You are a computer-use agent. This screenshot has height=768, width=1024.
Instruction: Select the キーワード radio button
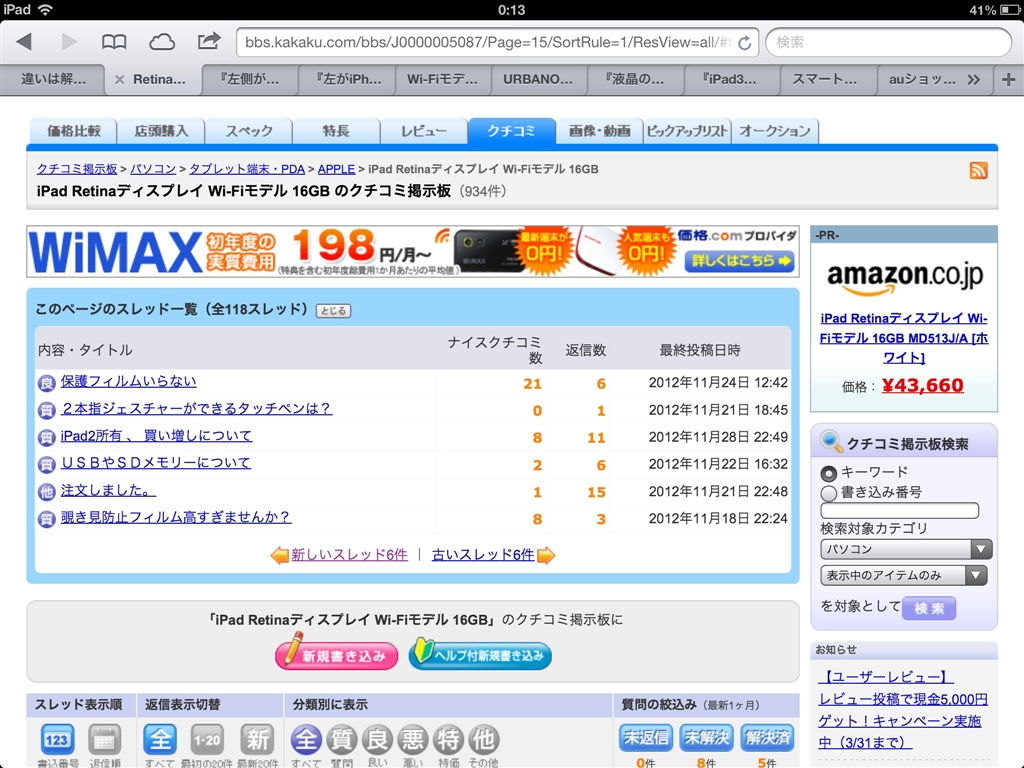(x=829, y=473)
